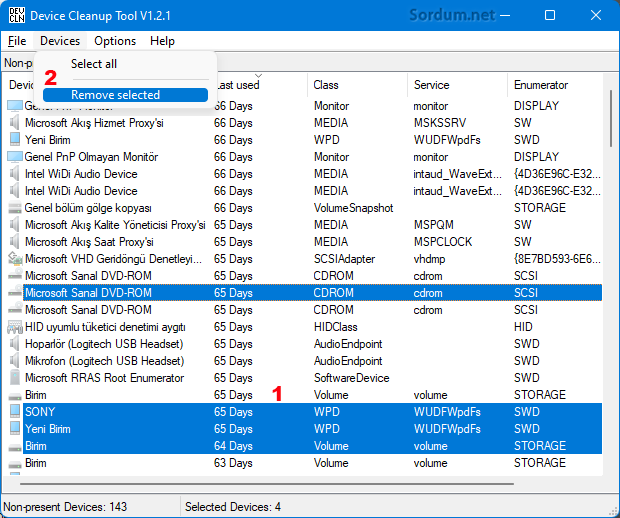Open the Help menu
This screenshot has width=620, height=518.
162,41
